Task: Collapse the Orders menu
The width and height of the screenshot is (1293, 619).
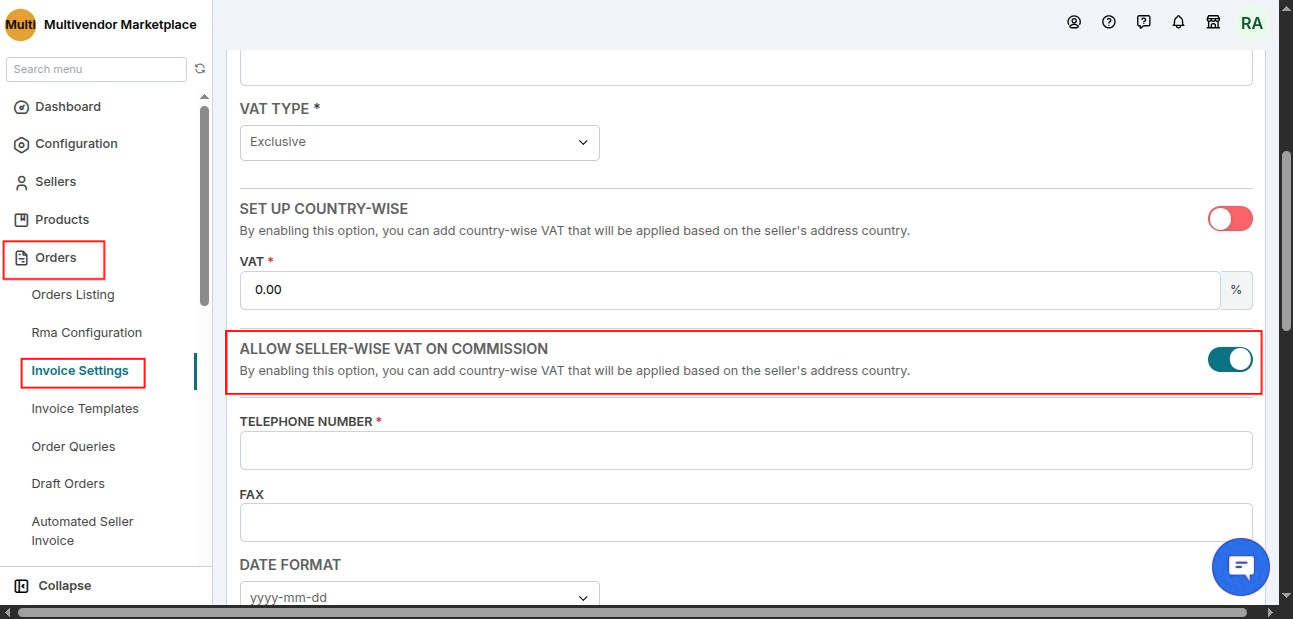Action: click(x=55, y=258)
